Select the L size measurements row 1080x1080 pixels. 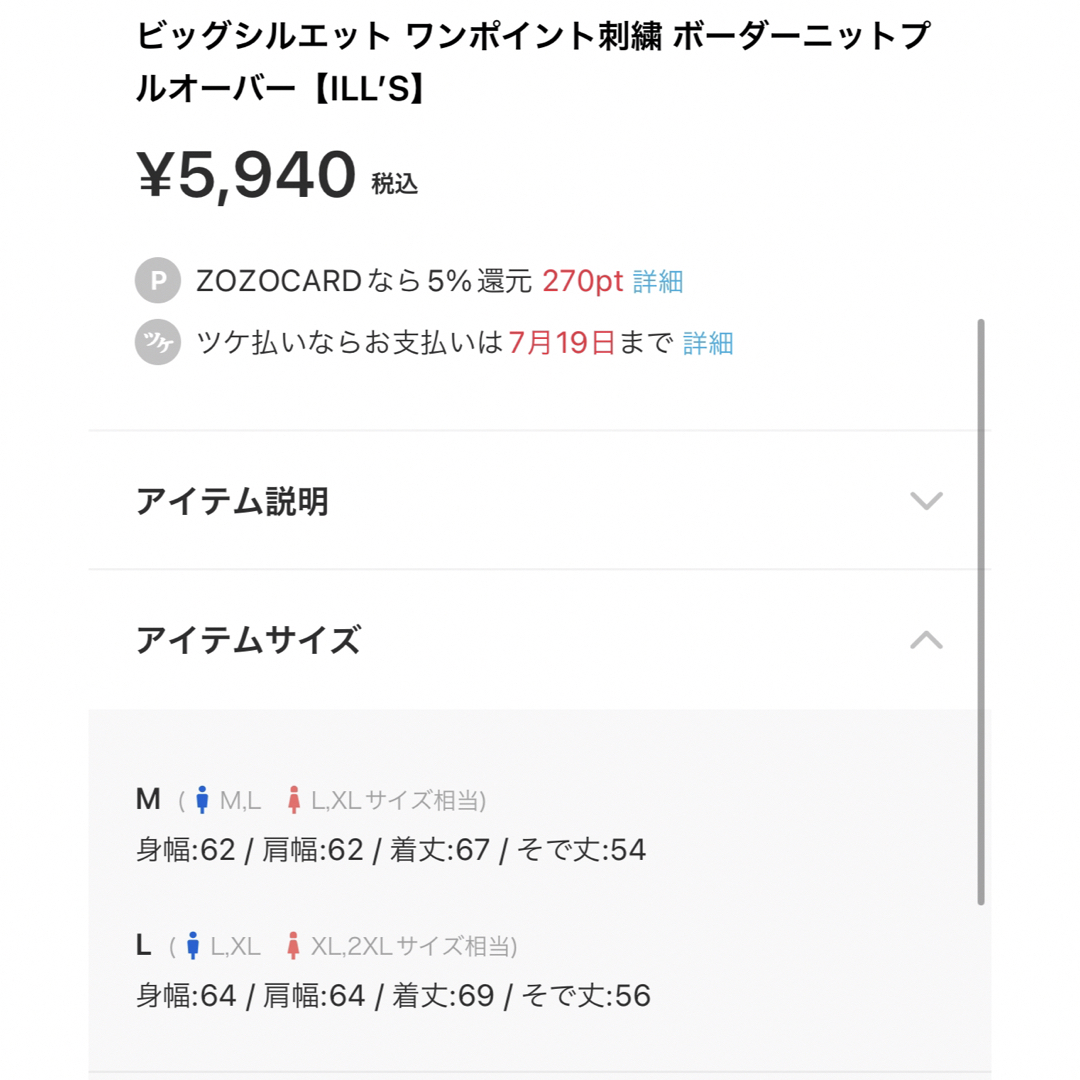[x=393, y=996]
